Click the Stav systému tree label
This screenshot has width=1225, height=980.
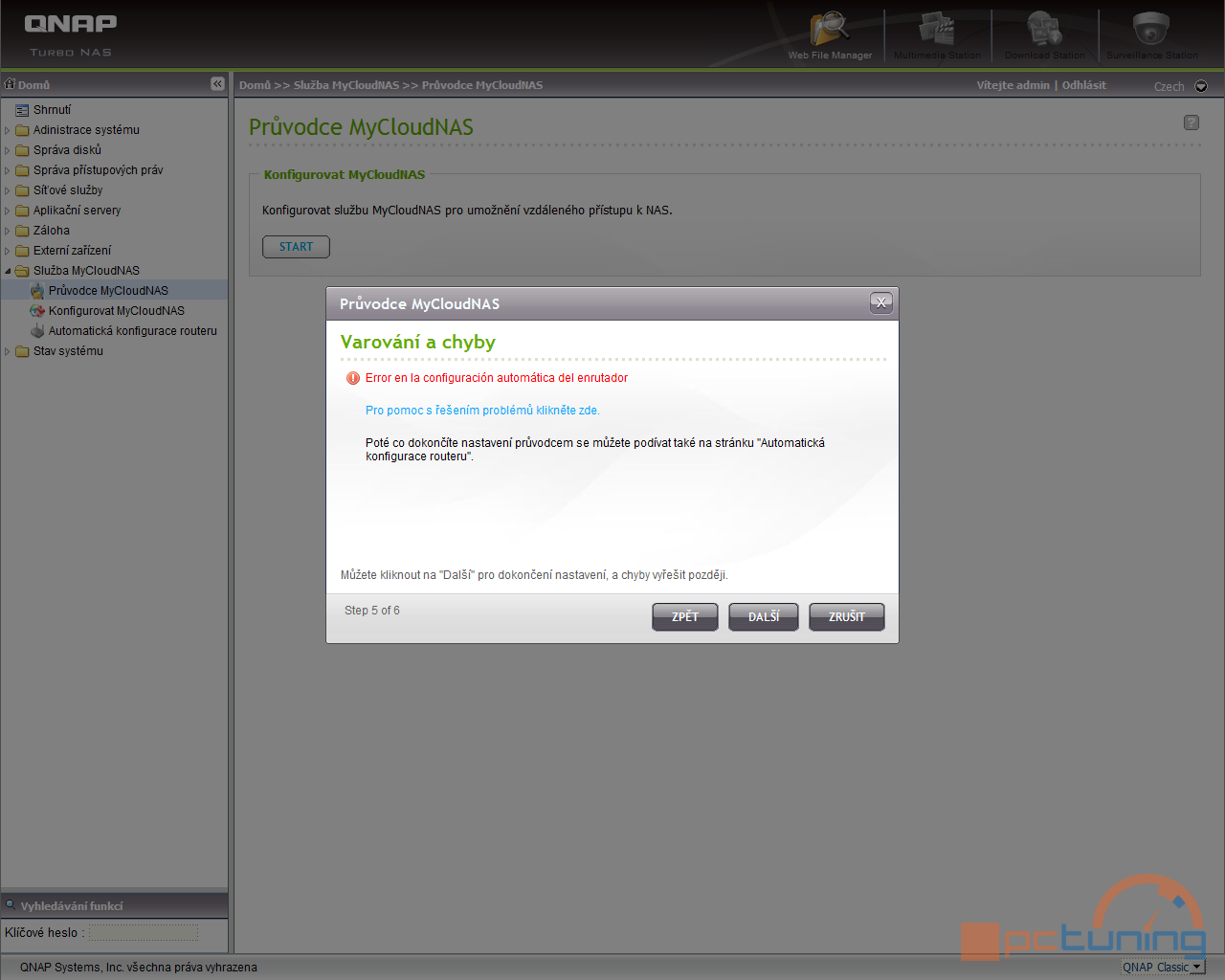68,351
